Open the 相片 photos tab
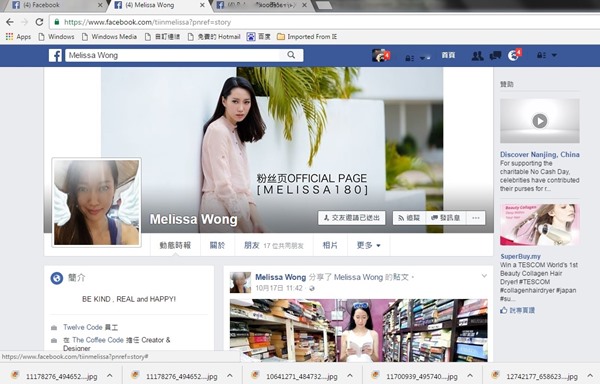Screen dimensions: 600x384 [330, 245]
